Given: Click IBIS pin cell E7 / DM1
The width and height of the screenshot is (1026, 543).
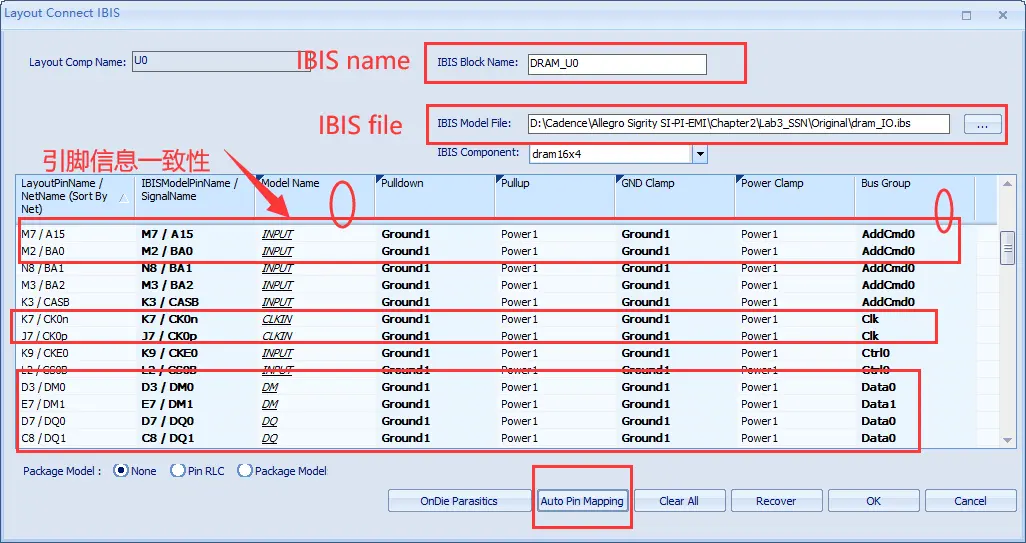Looking at the screenshot, I should tap(194, 404).
